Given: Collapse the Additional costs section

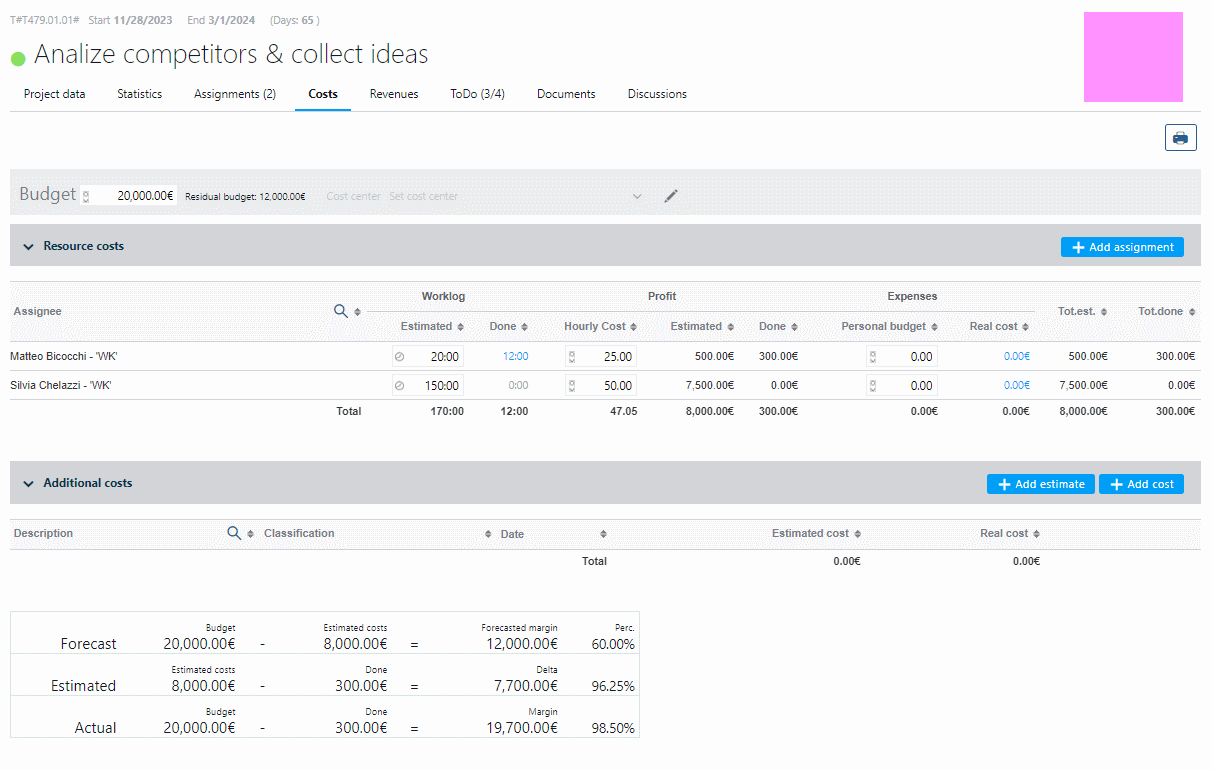Looking at the screenshot, I should coord(27,483).
